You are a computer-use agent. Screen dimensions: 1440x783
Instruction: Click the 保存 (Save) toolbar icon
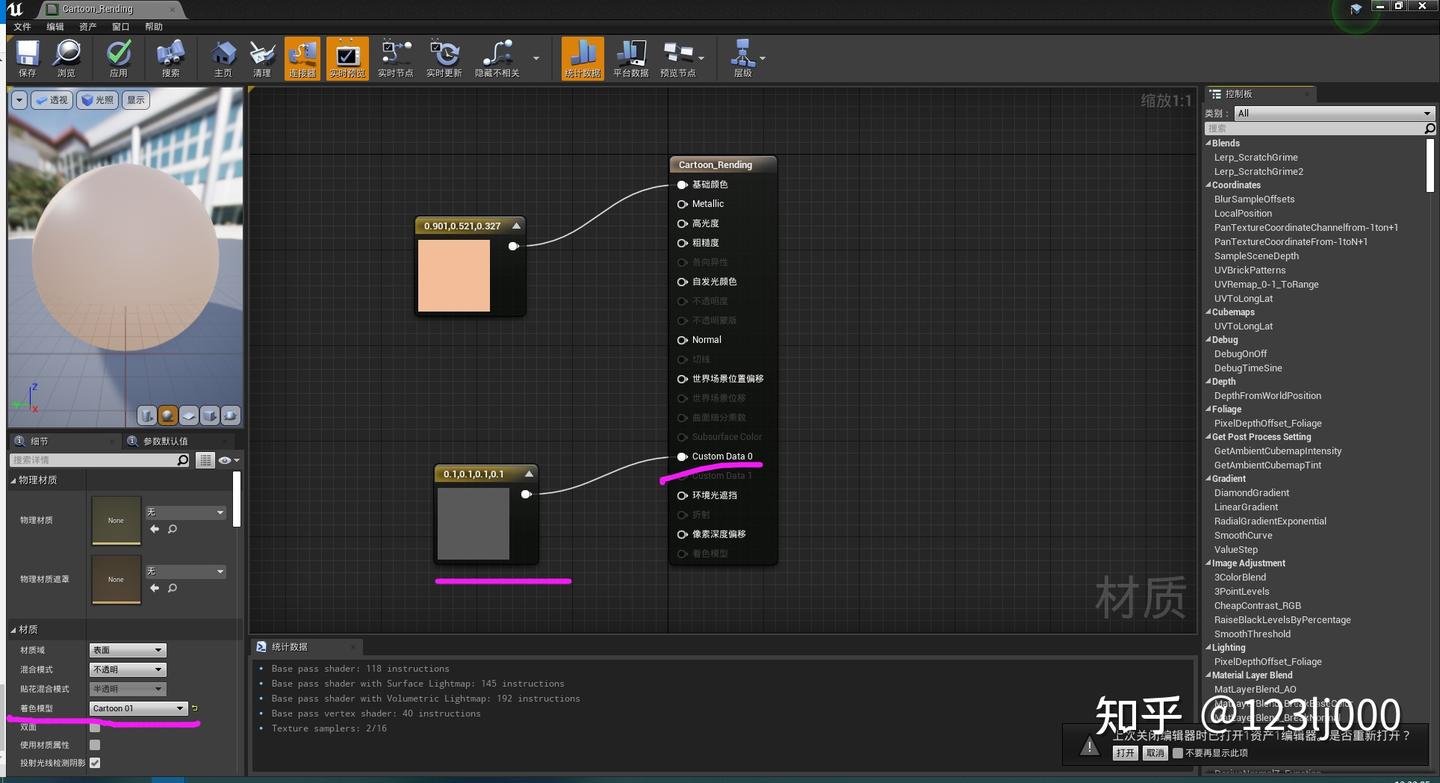[26, 57]
